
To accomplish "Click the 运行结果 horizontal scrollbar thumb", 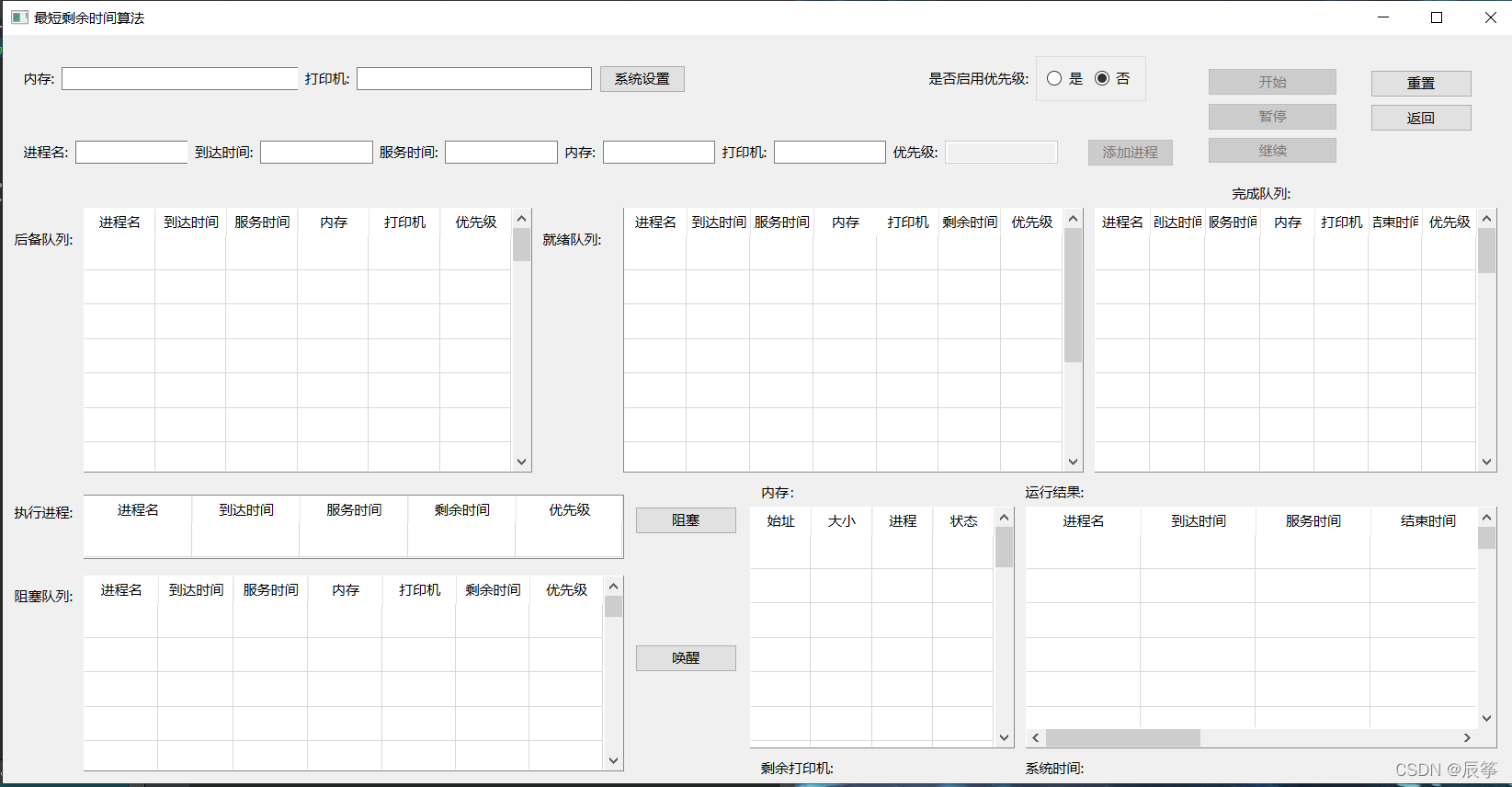I will 1123,738.
